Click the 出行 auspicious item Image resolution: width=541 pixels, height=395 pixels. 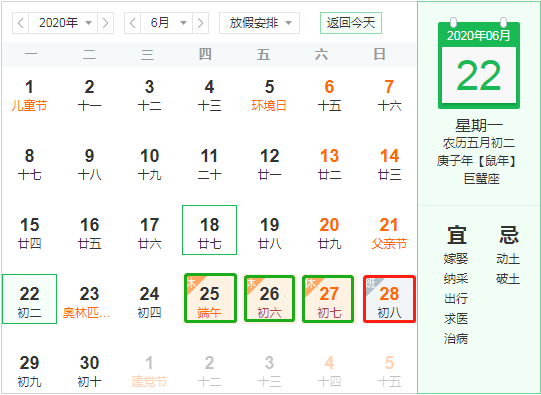(x=456, y=298)
